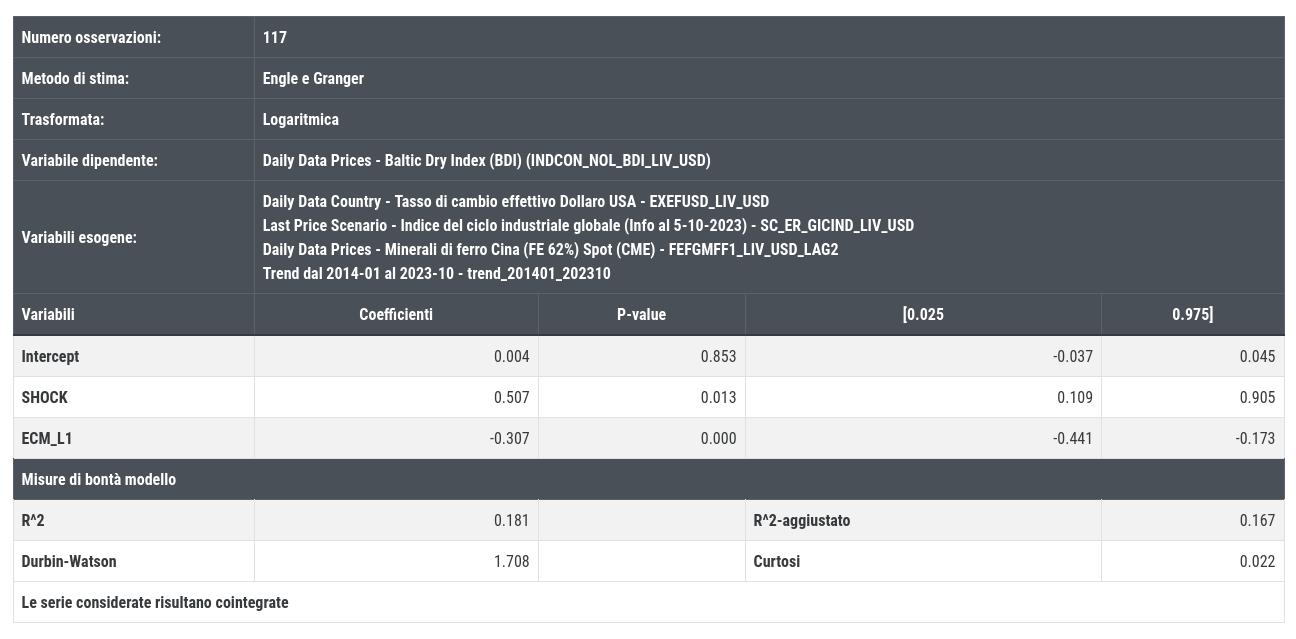Select the Variabili column header

pos(48,314)
